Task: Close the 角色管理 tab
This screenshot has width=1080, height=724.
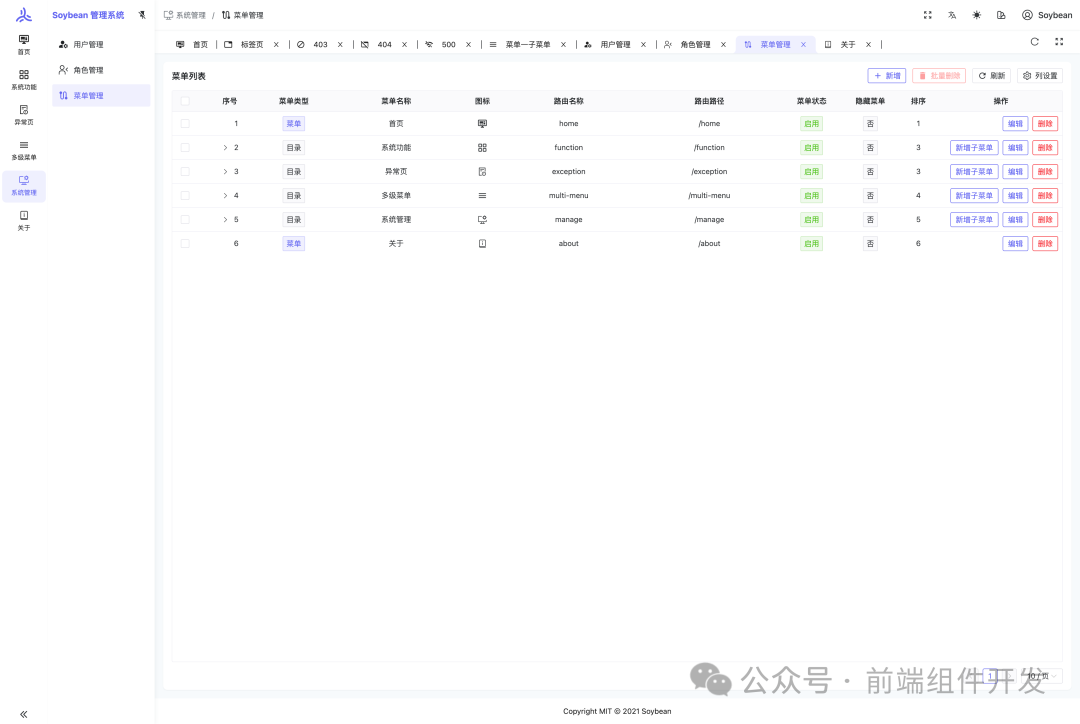Action: pos(723,45)
